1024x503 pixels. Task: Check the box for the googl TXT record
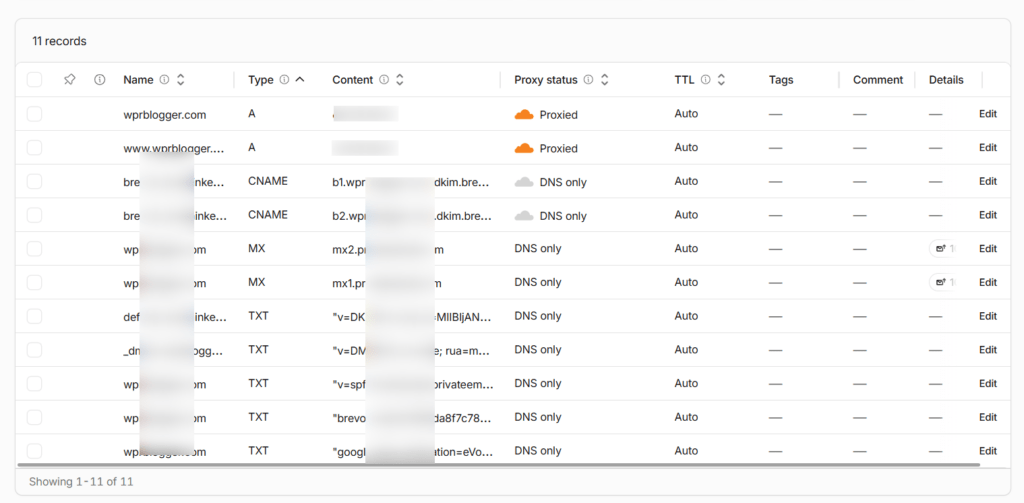point(34,451)
